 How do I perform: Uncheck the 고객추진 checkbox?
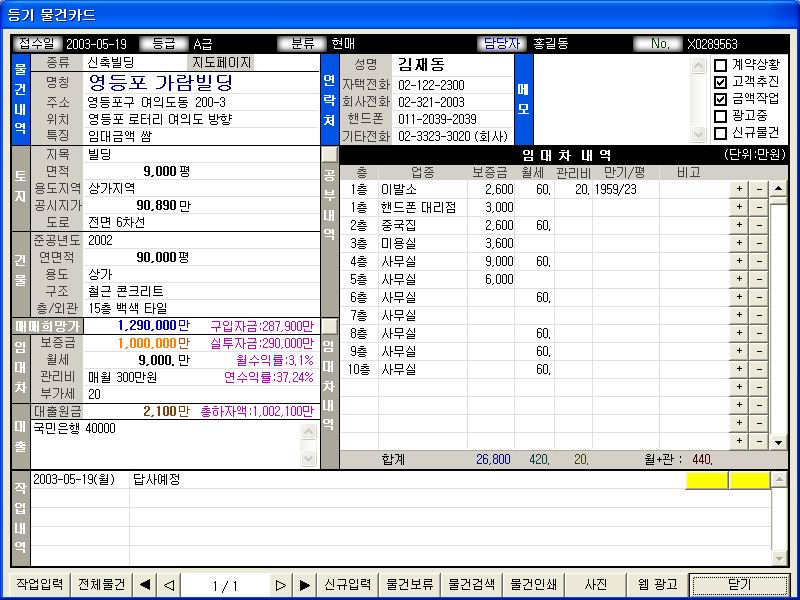720,82
